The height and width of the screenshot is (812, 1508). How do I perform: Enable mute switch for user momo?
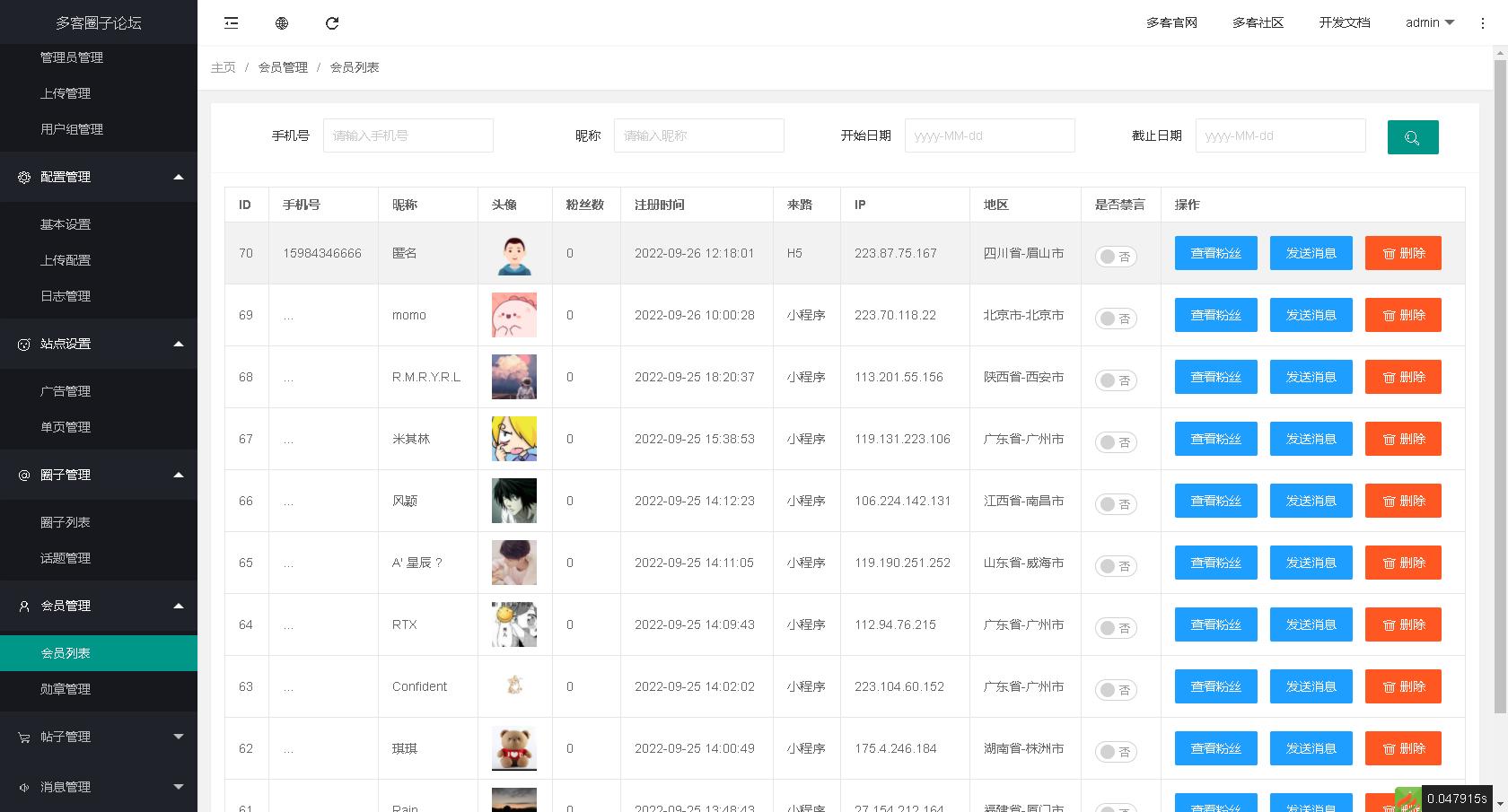[x=1116, y=318]
